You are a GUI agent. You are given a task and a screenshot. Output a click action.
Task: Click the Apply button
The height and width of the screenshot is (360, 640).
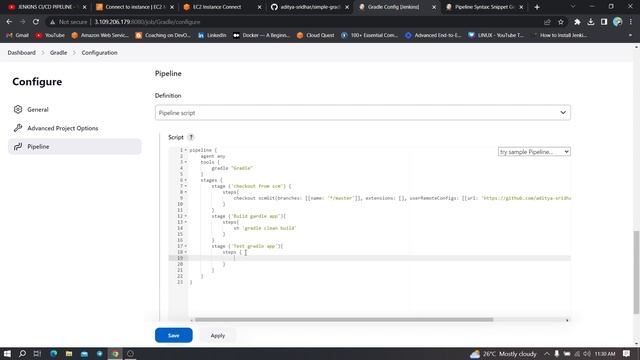click(x=218, y=335)
